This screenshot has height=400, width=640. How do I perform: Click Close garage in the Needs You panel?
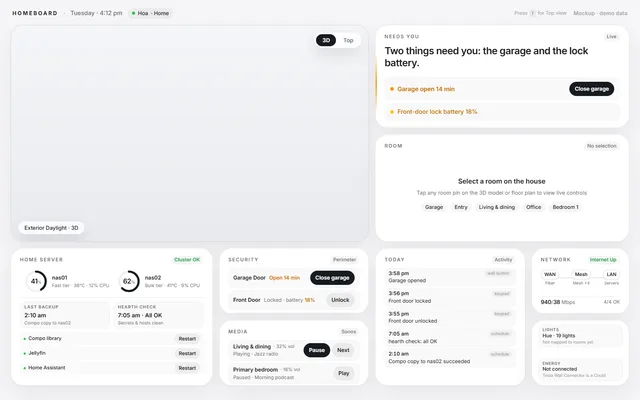coord(591,89)
